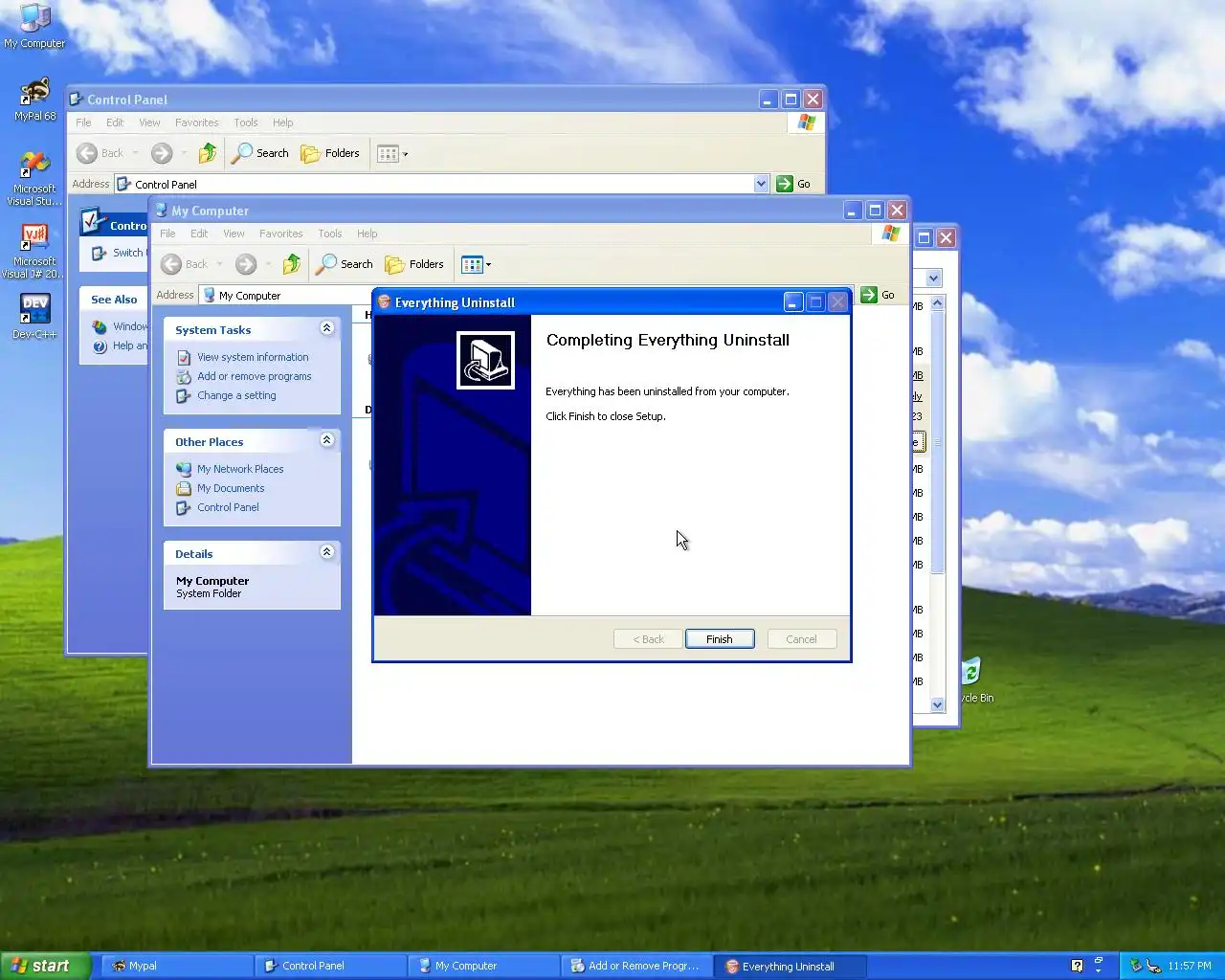
Task: Open Views dropdown in Control Panel toolbar
Action: (x=392, y=153)
